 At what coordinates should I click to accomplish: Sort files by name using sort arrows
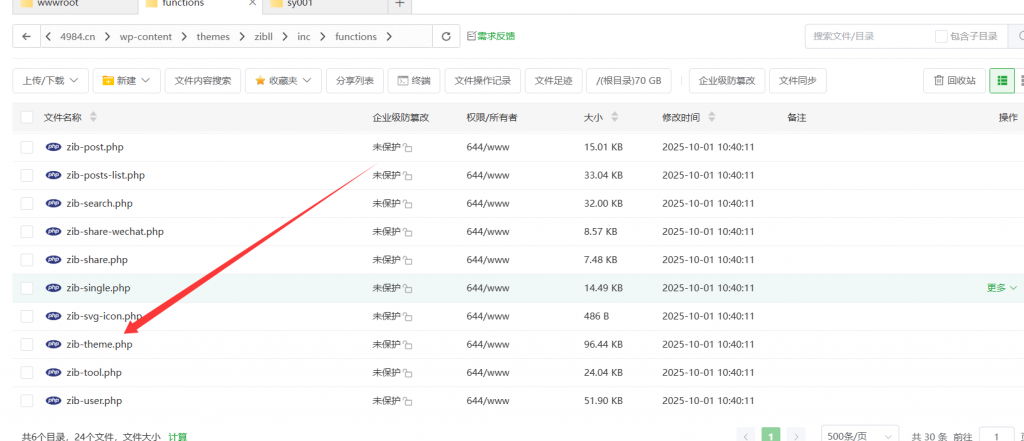point(93,118)
